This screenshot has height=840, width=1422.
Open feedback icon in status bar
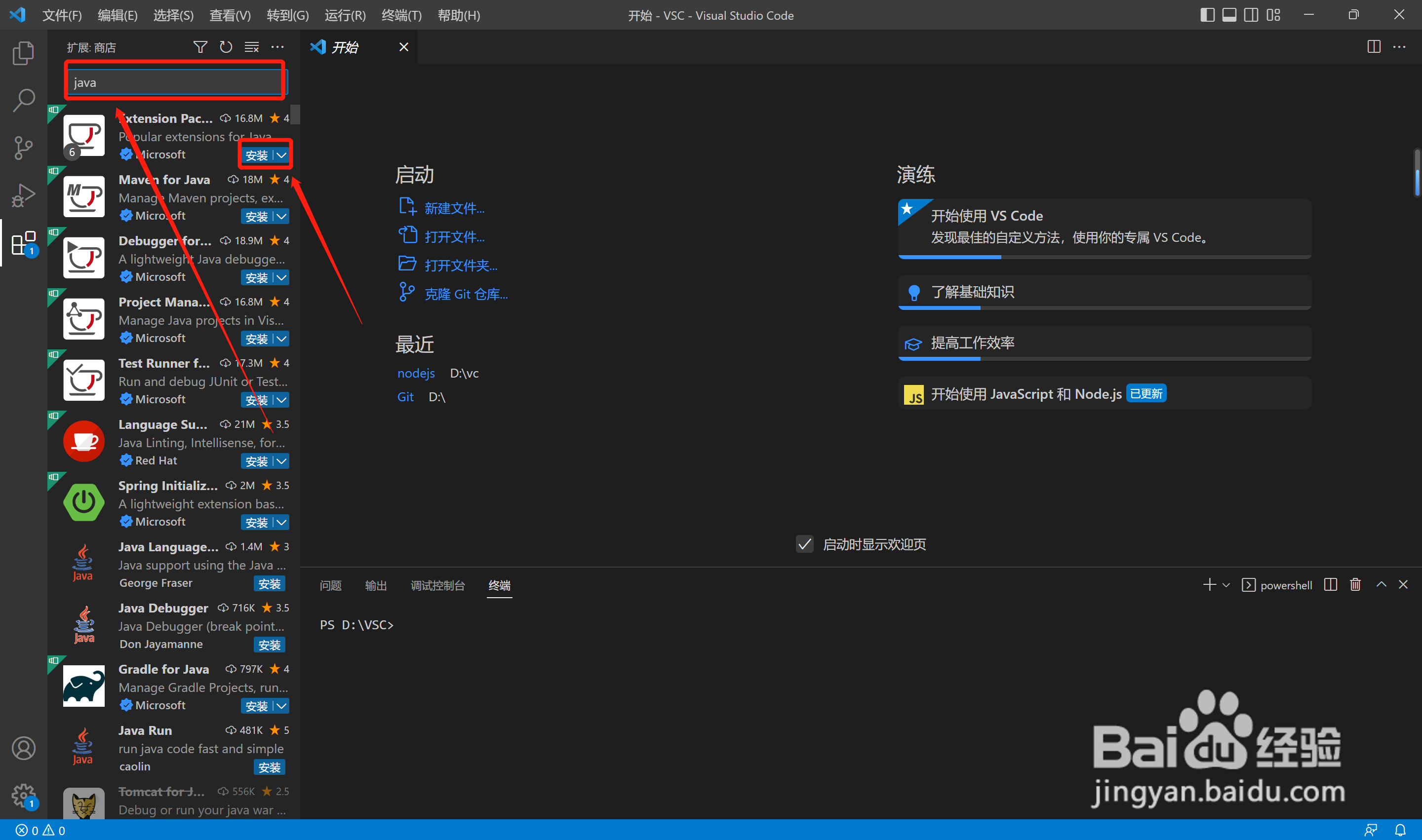1371,831
